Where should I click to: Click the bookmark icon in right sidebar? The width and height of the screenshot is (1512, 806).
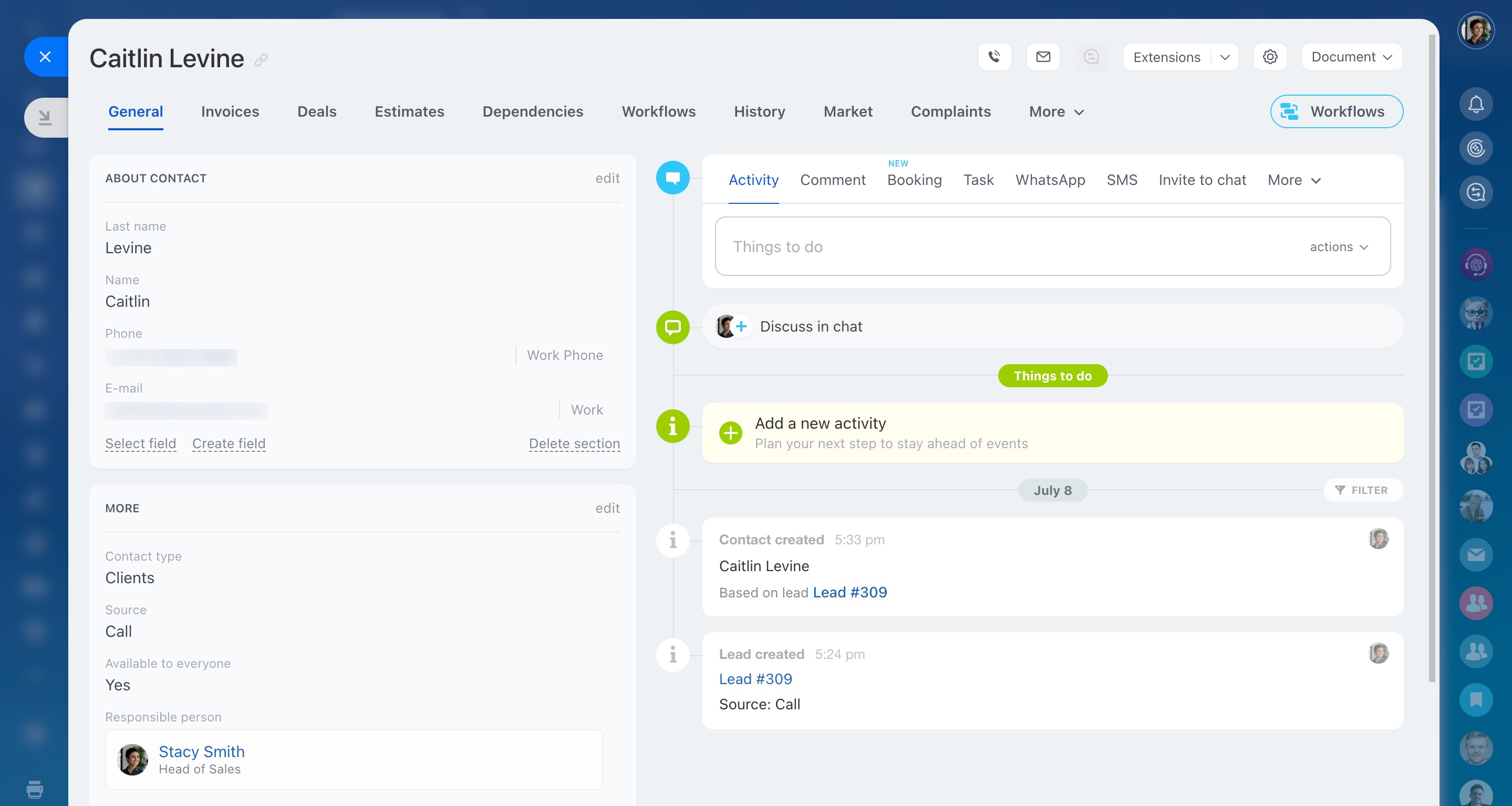click(1476, 699)
